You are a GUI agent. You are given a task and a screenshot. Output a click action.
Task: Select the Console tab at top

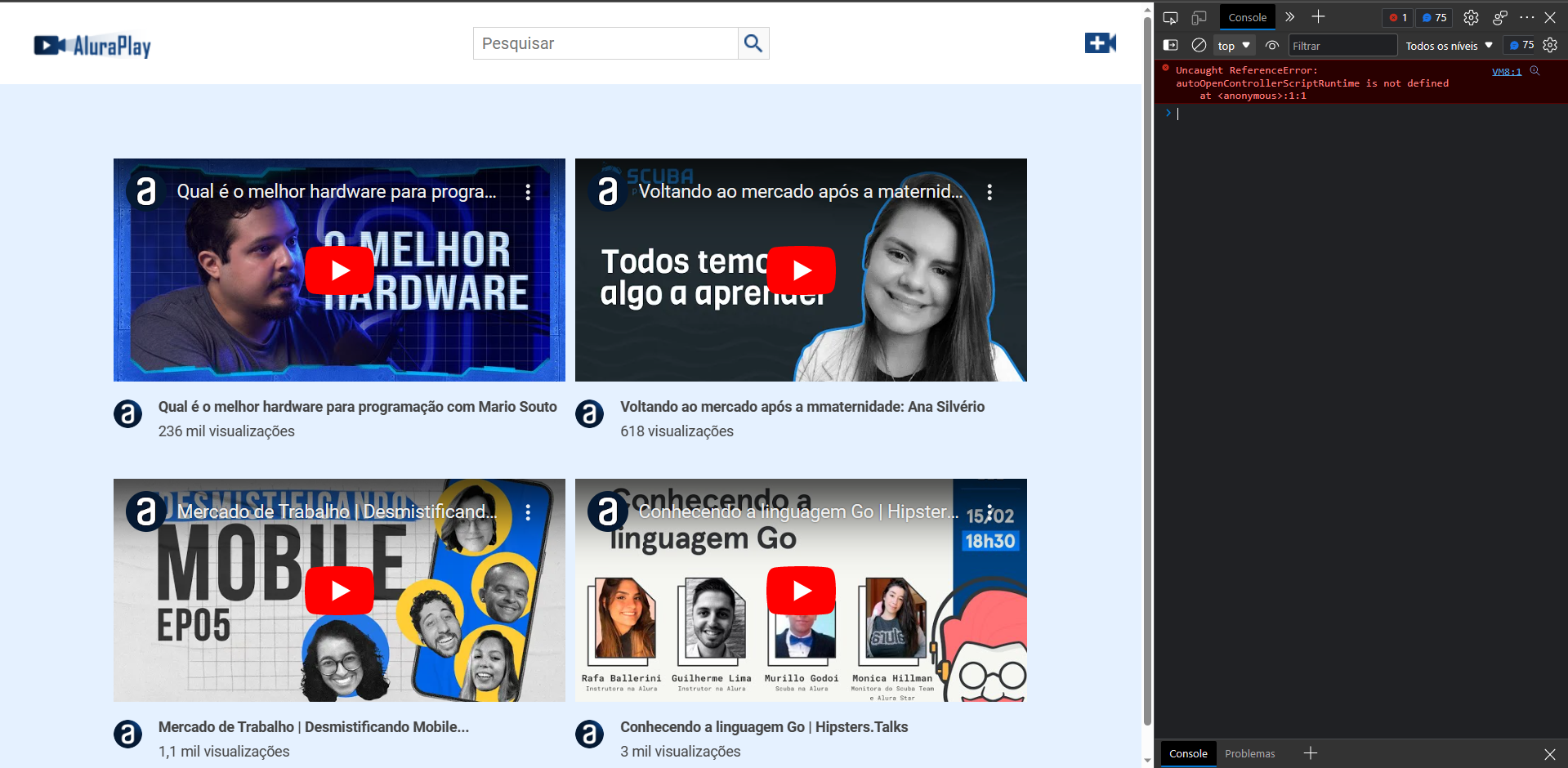tap(1247, 17)
